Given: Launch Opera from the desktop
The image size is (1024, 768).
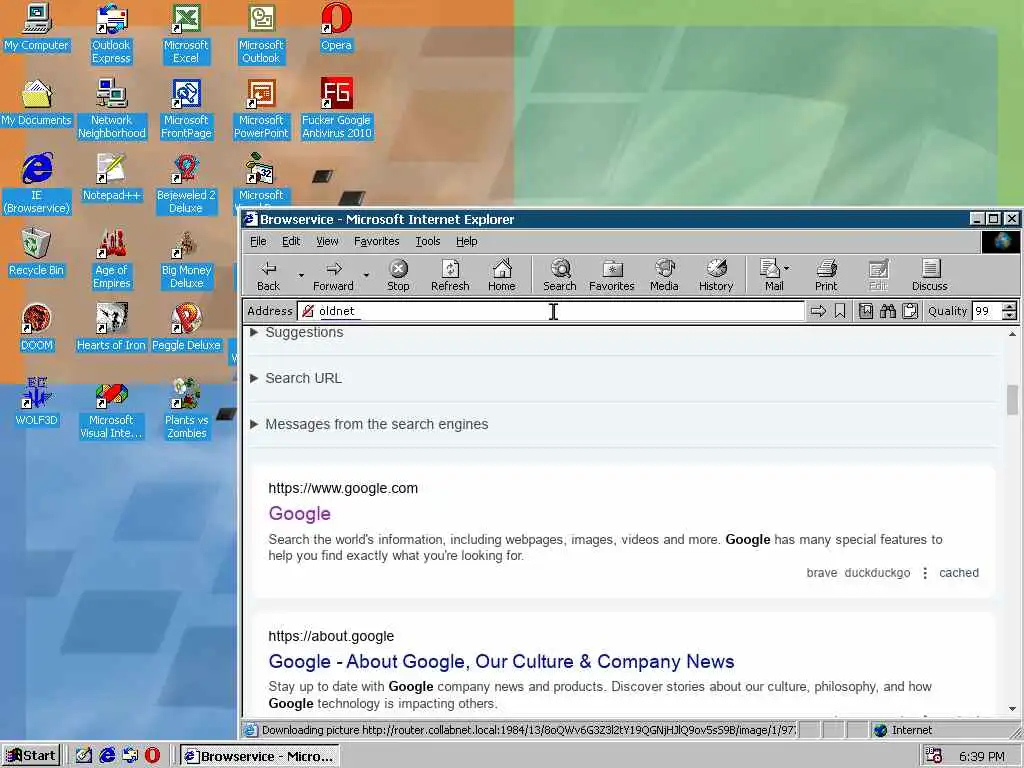Looking at the screenshot, I should click(336, 28).
